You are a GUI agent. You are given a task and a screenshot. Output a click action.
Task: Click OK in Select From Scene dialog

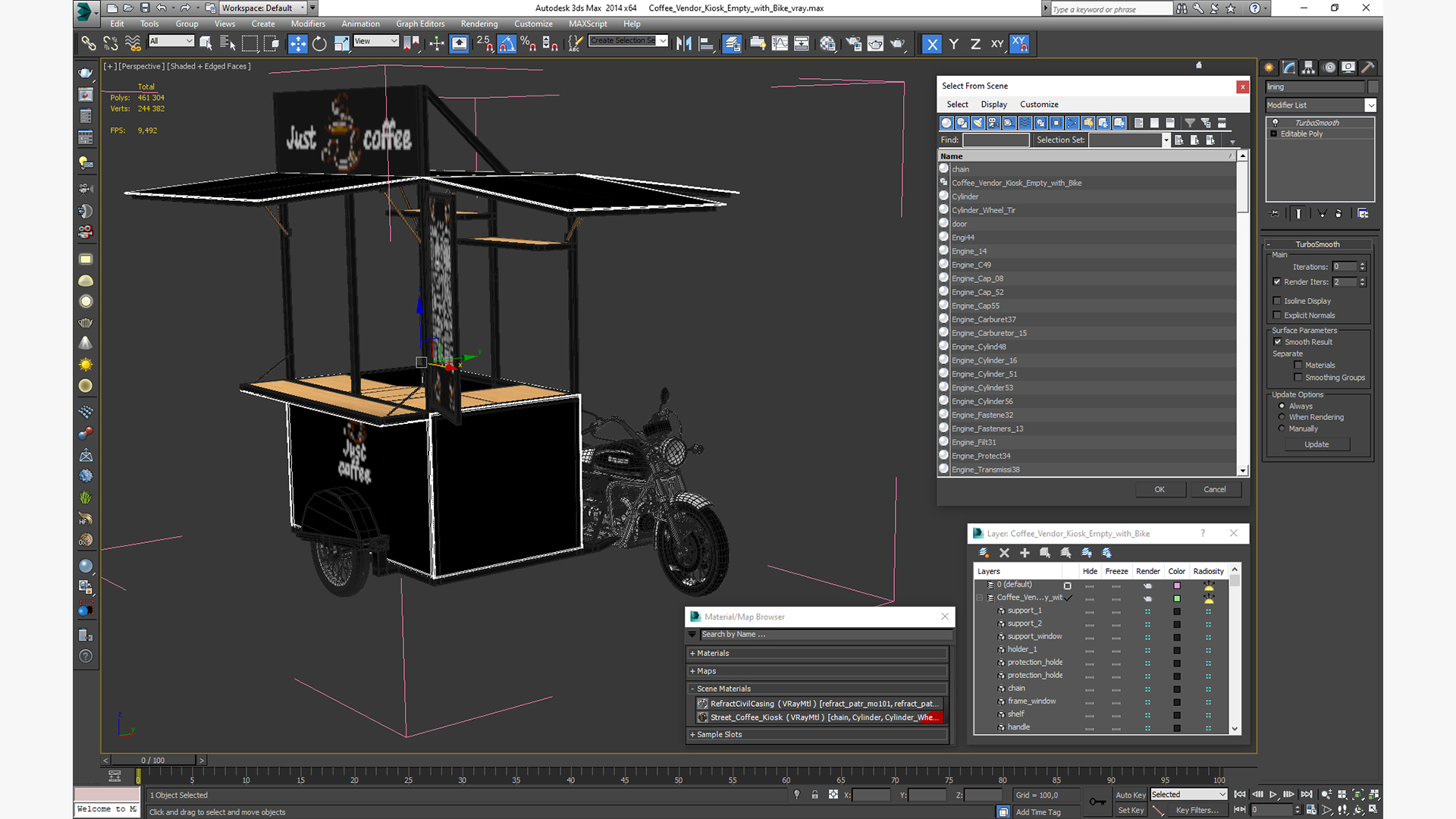coord(1159,490)
